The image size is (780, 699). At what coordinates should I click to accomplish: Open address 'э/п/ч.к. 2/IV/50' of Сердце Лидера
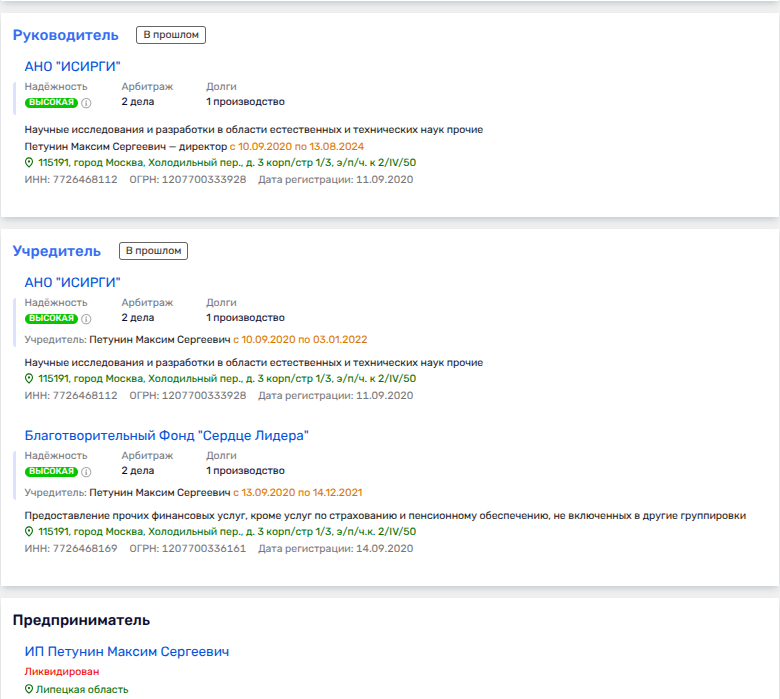click(x=227, y=531)
